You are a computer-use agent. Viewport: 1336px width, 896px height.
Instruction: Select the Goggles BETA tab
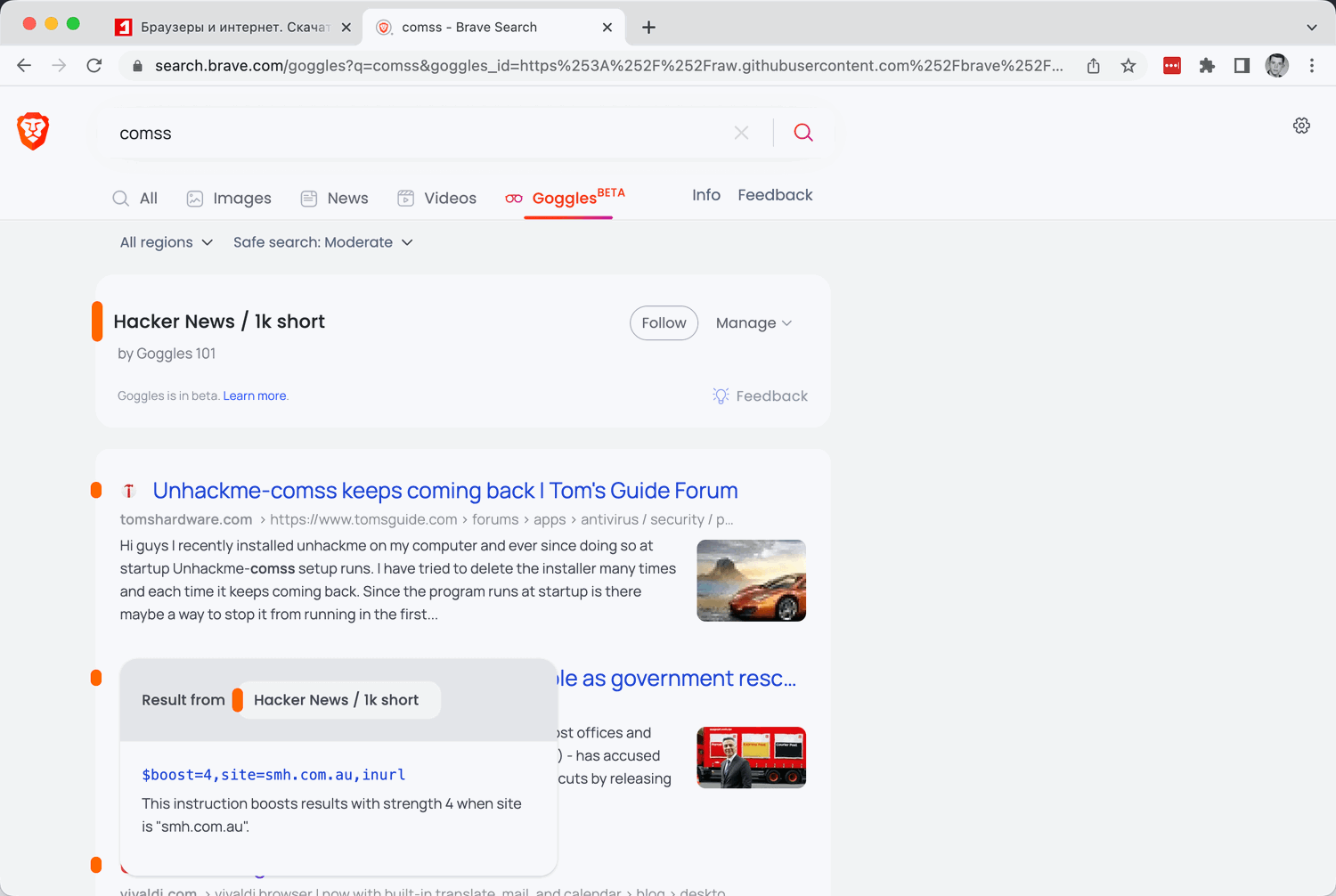[565, 198]
